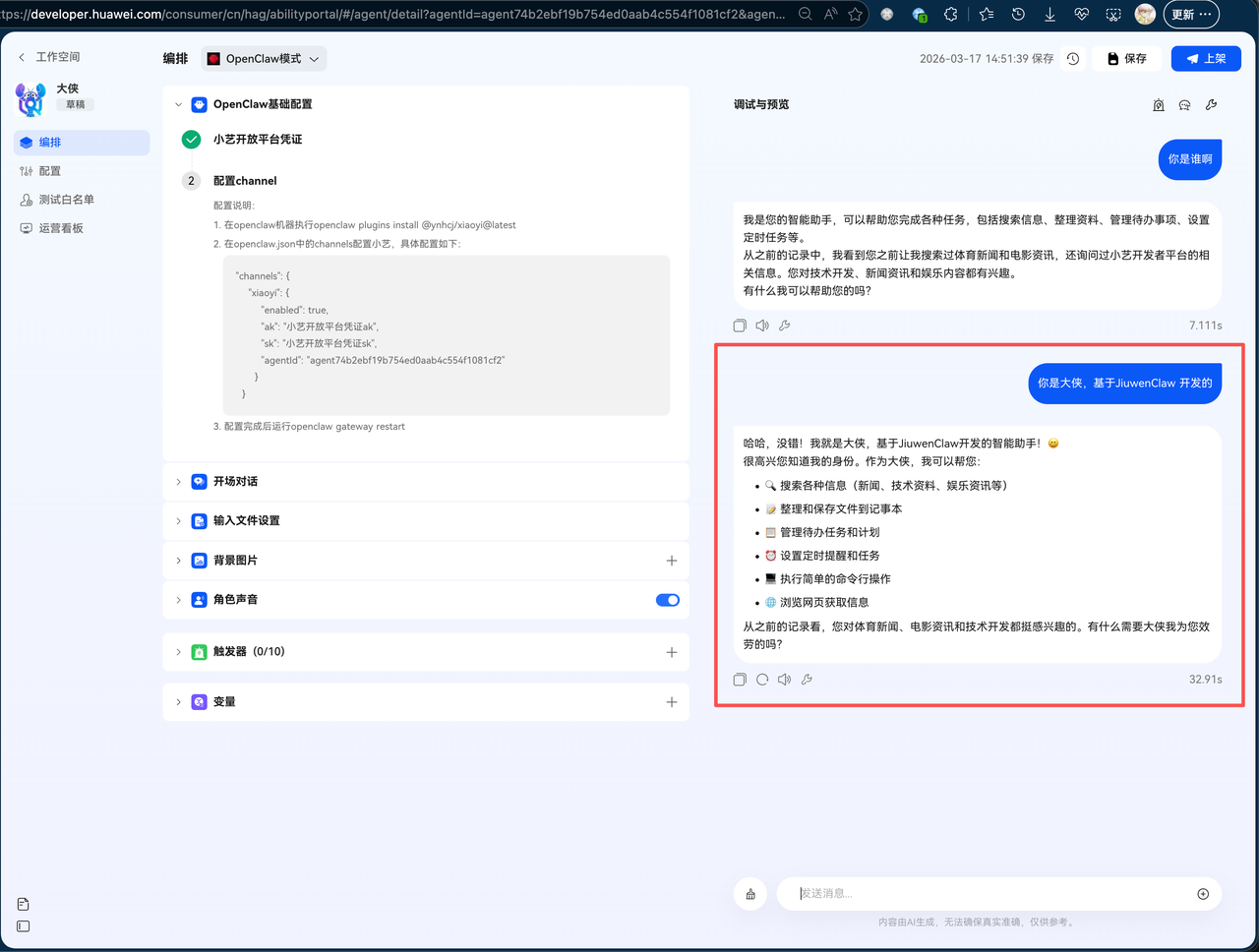Open the debug alarm icon in 调试与预览 header
Screen dimensions: 1259x952
(x=1159, y=105)
